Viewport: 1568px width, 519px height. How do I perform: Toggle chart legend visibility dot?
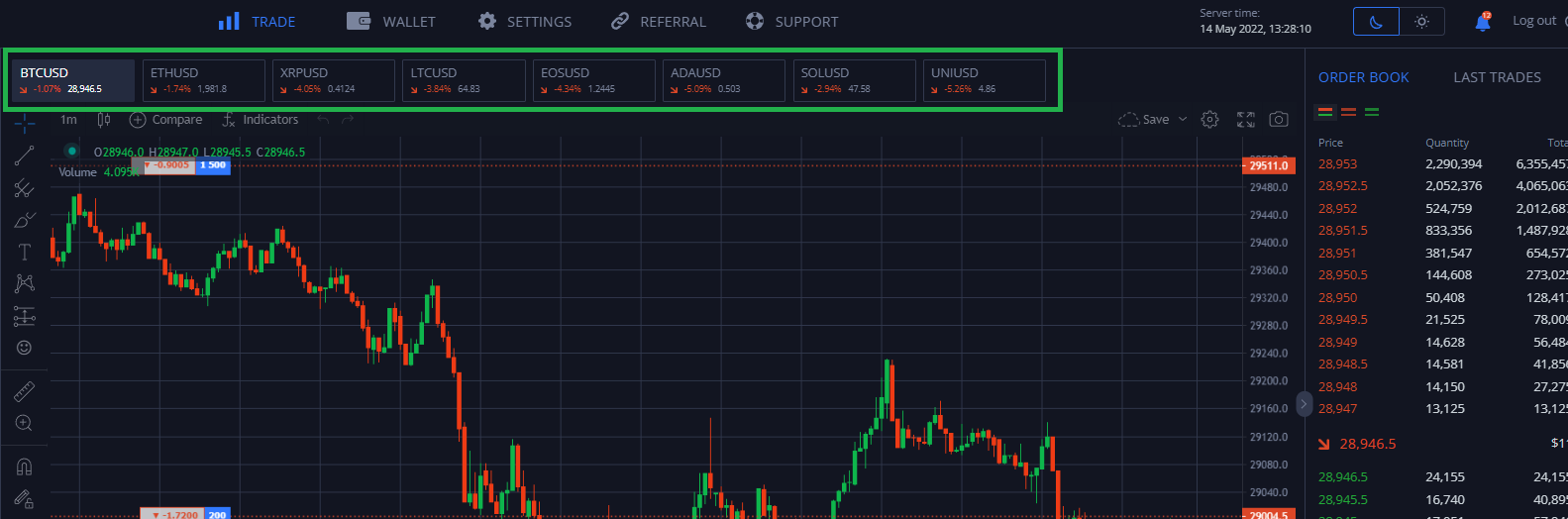[x=71, y=151]
